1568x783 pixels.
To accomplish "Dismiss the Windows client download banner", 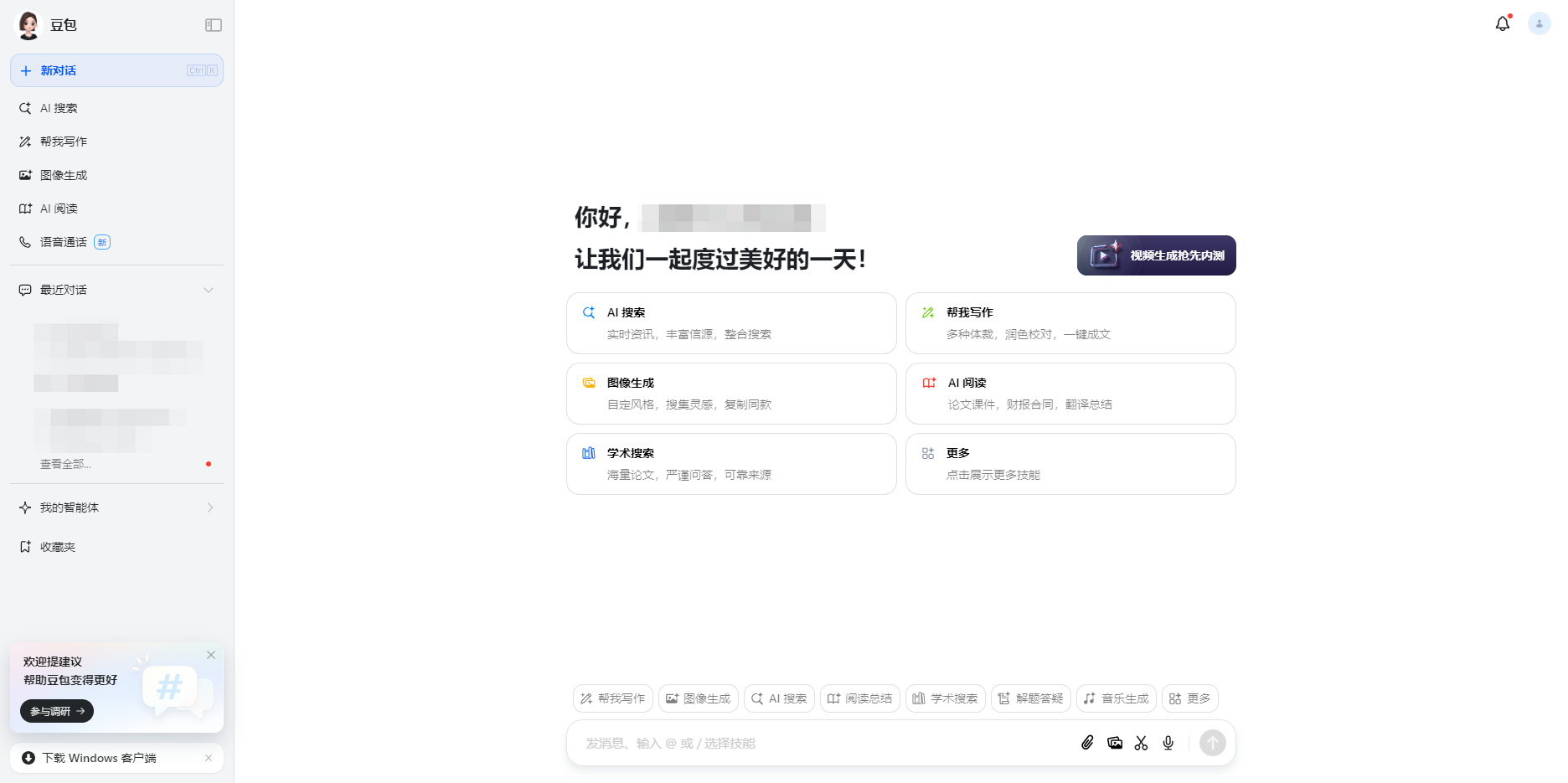I will [x=209, y=758].
